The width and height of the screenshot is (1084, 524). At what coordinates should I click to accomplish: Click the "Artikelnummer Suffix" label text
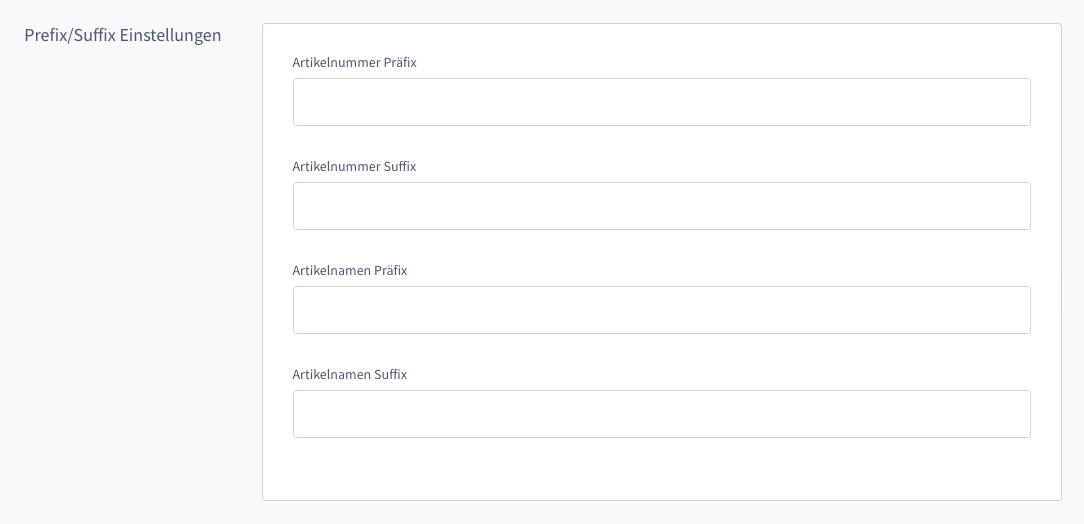(x=354, y=166)
